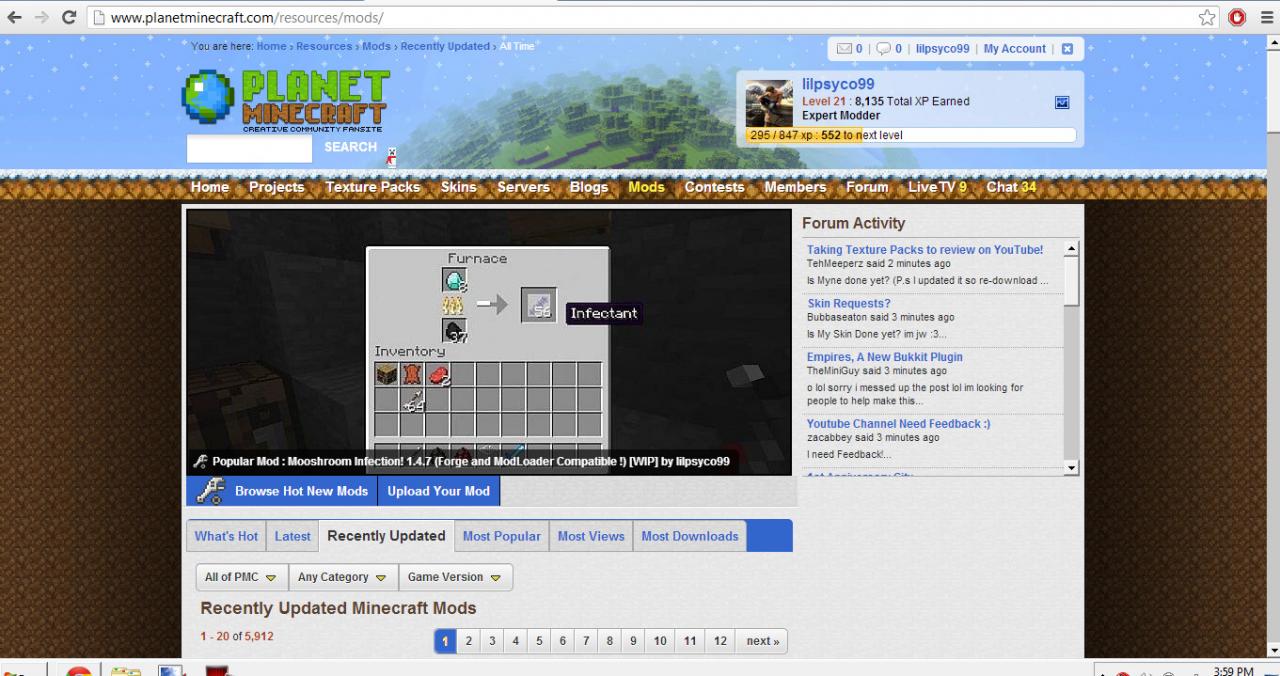Click the Upload Your Mod button

(x=438, y=490)
